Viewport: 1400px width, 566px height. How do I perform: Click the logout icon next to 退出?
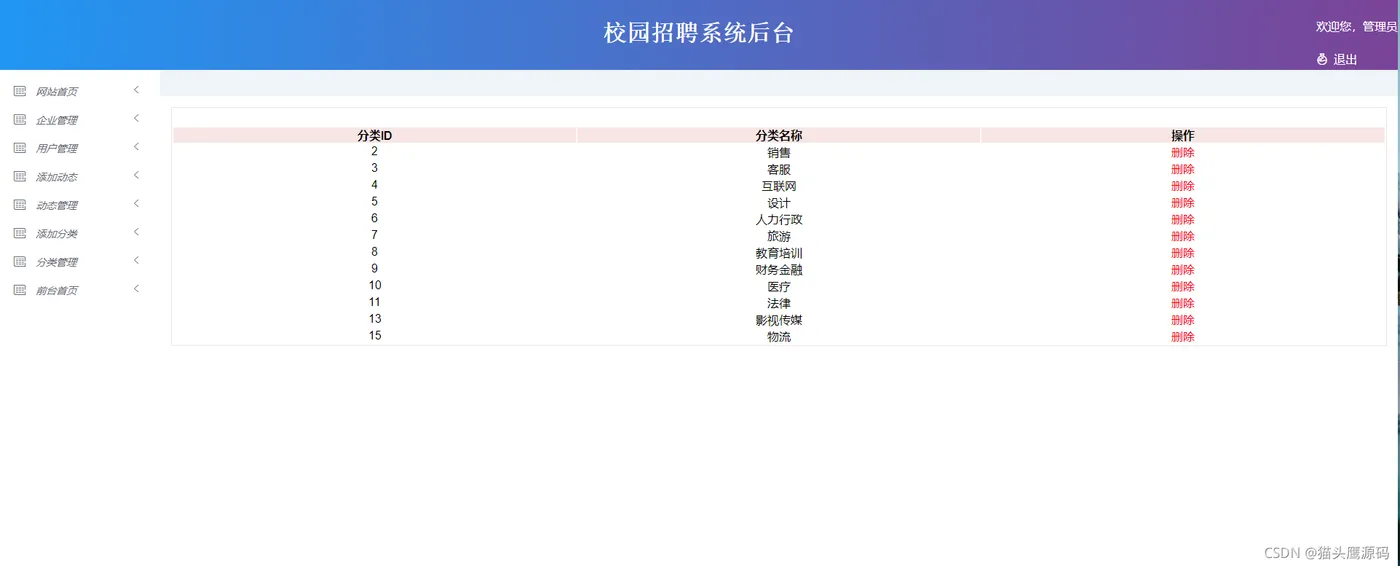1322,59
